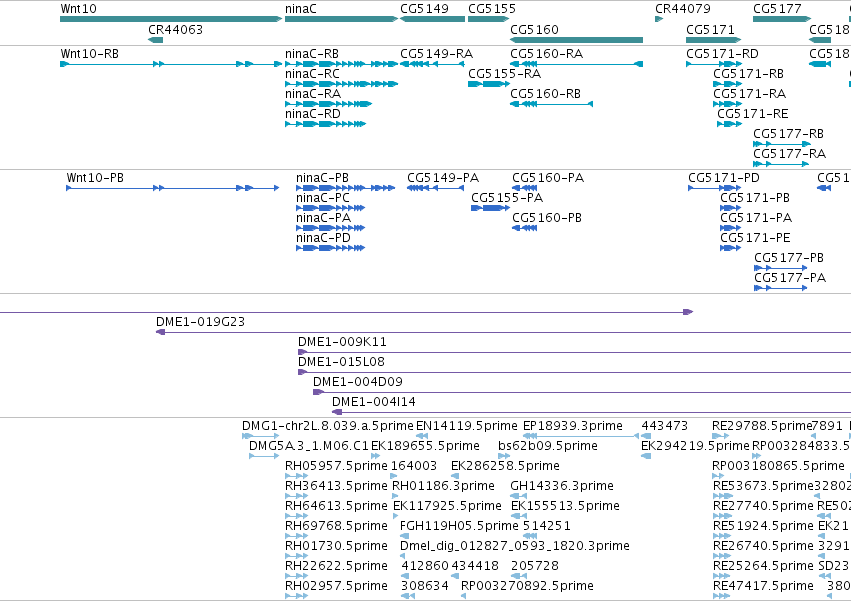Select the CG5171-PE protein feature
The height and width of the screenshot is (601, 851).
pos(731,249)
